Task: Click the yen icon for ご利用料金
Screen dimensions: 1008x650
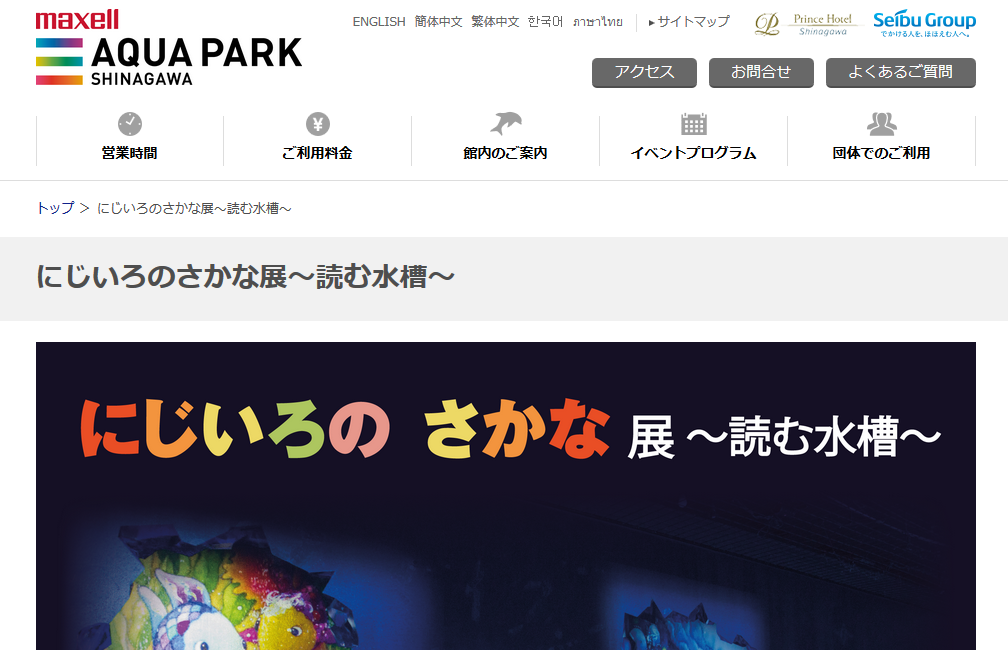Action: click(318, 123)
